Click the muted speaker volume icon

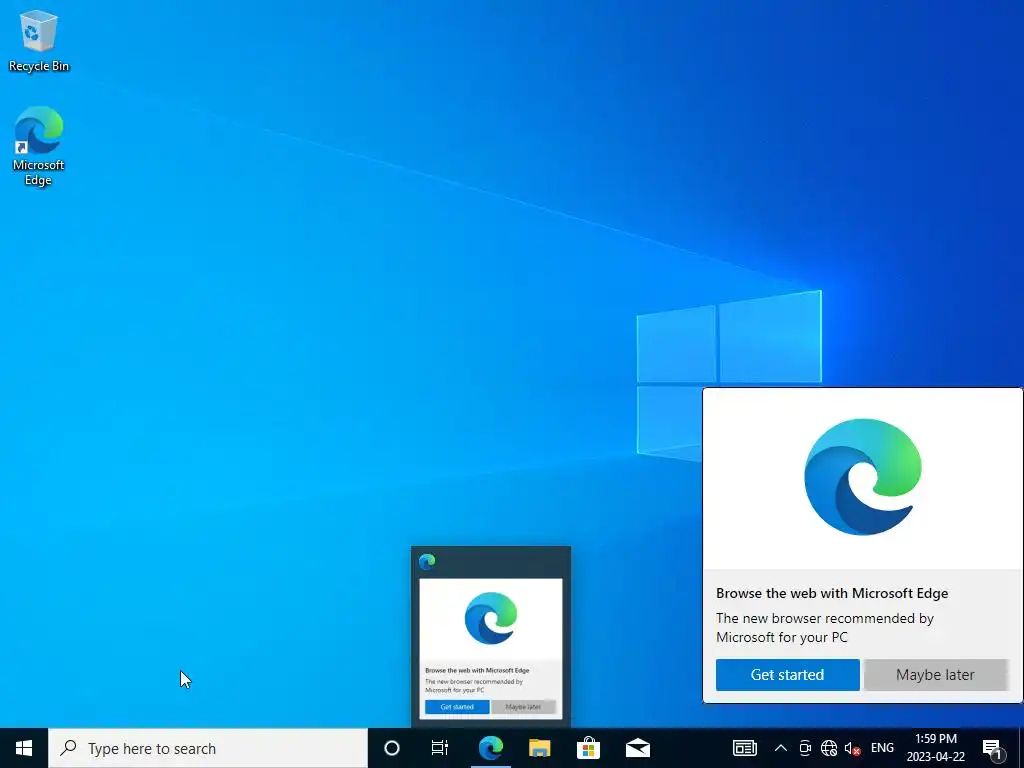coord(852,748)
